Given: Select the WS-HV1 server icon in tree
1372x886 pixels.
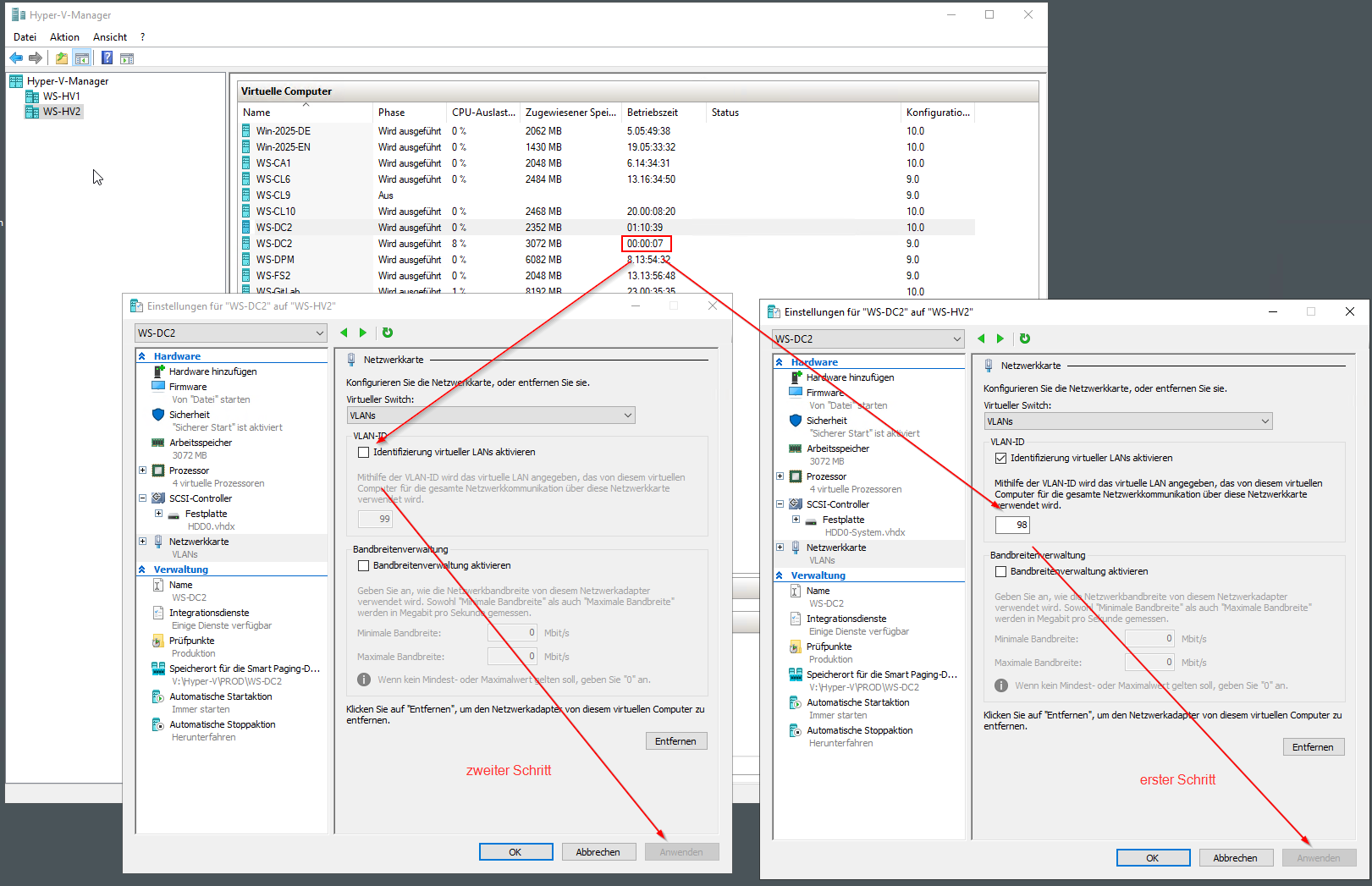Looking at the screenshot, I should click(x=32, y=96).
